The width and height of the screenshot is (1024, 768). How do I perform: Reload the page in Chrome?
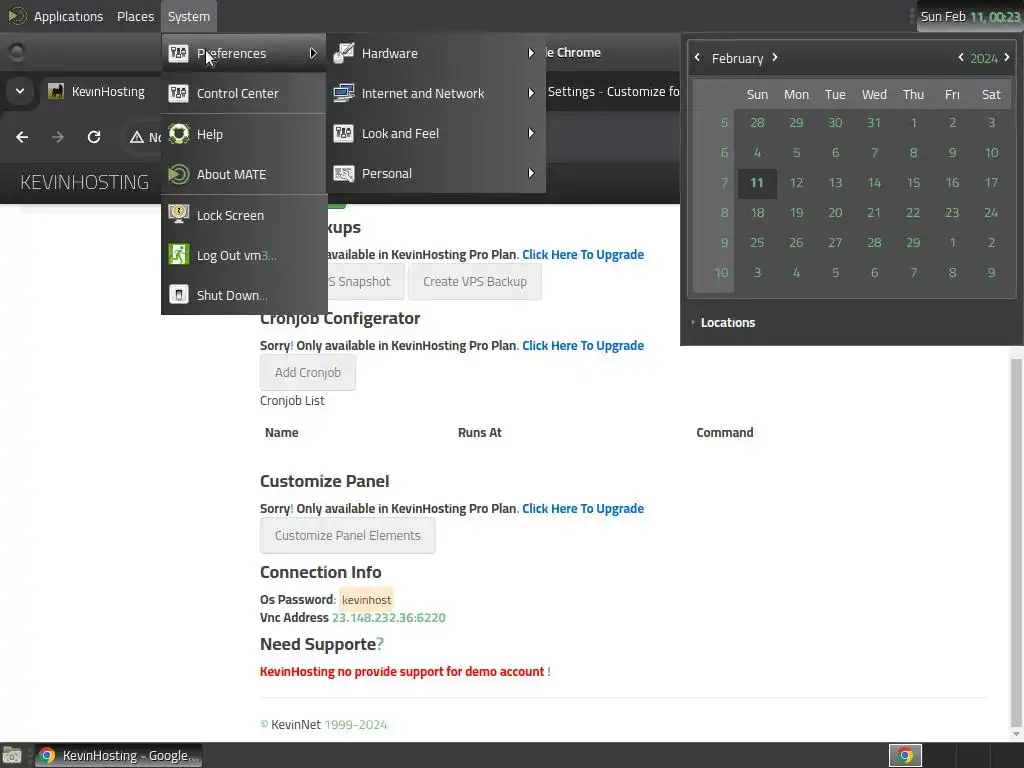tap(94, 136)
